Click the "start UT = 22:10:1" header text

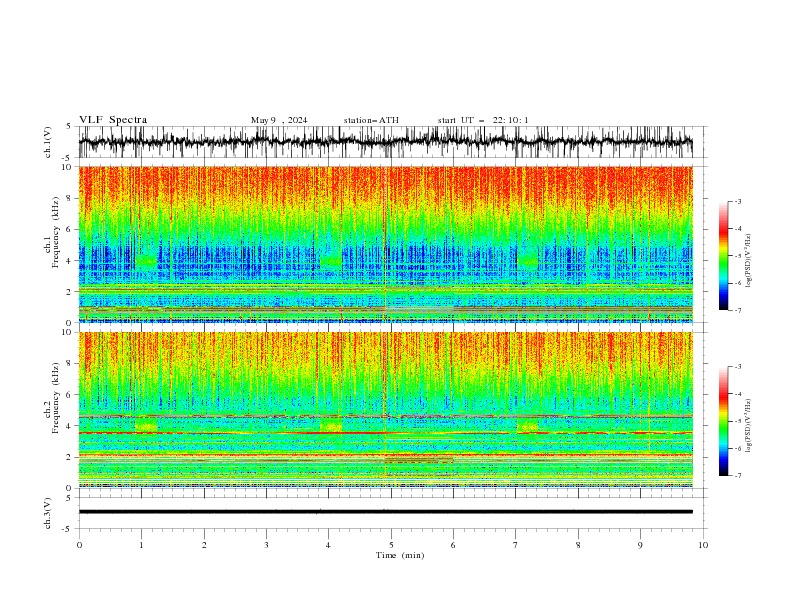(x=483, y=120)
